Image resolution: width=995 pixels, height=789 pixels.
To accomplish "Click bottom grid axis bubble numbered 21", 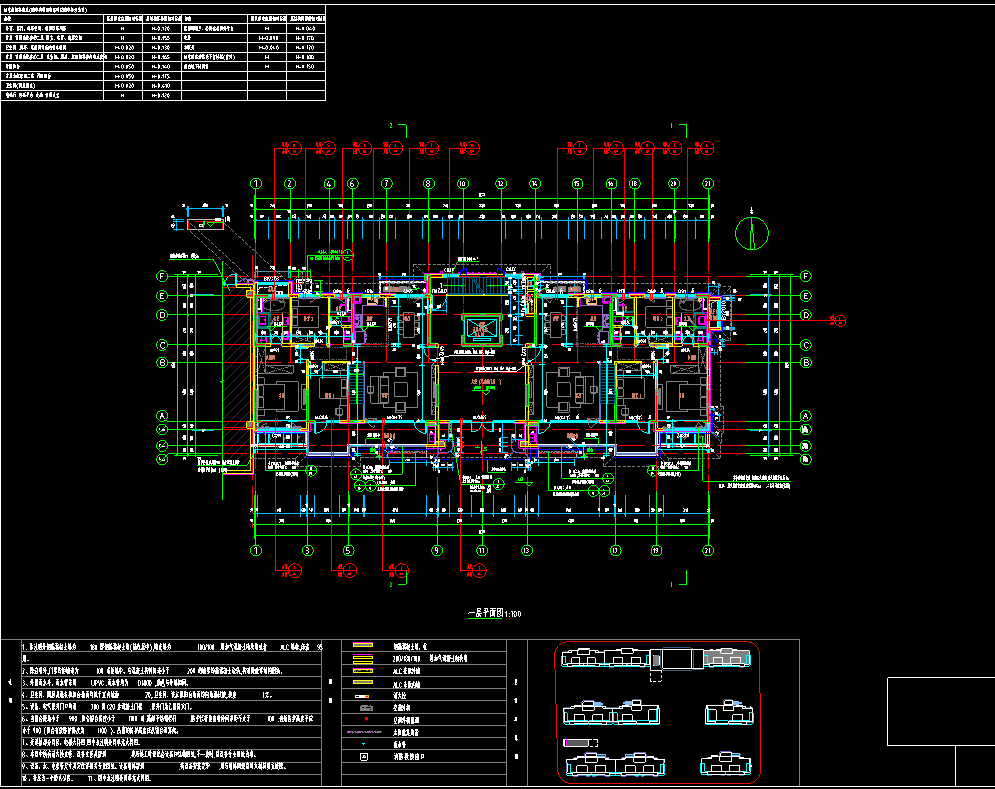I will [x=708, y=550].
